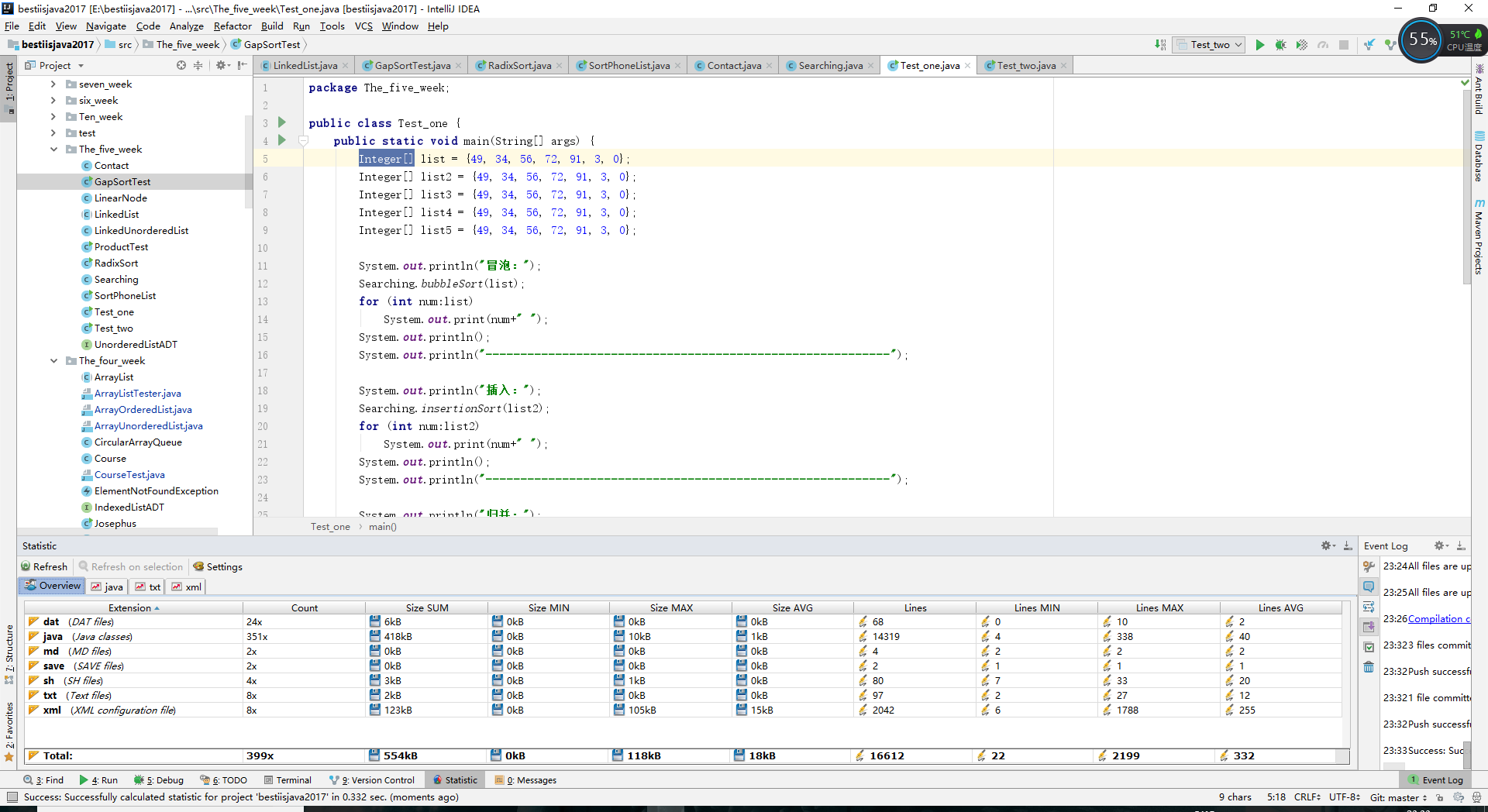This screenshot has height=812, width=1488.
Task: Click the Make Project build icon
Action: pyautogui.click(x=1160, y=45)
